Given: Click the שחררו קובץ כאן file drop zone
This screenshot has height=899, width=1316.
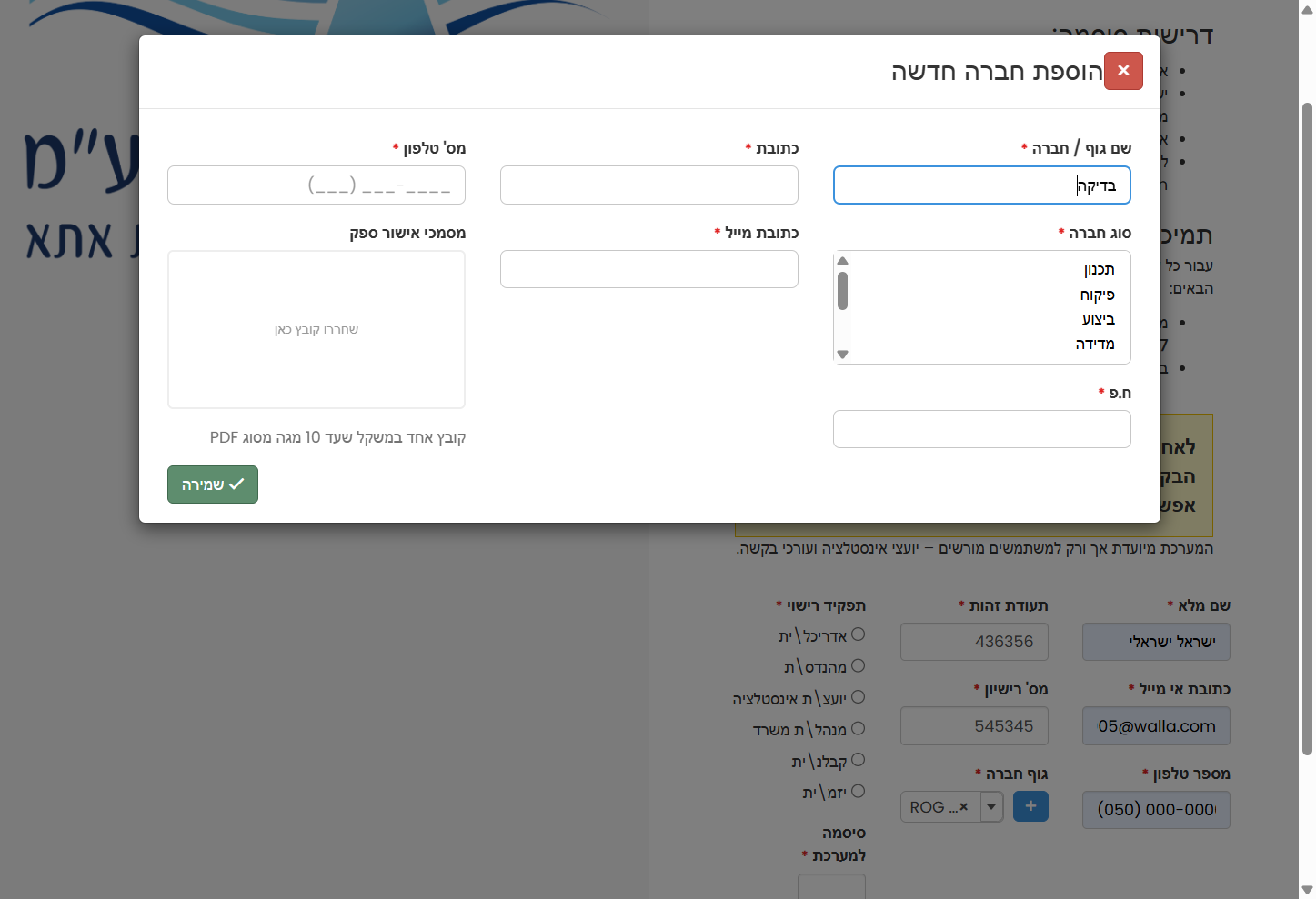Looking at the screenshot, I should click(316, 329).
